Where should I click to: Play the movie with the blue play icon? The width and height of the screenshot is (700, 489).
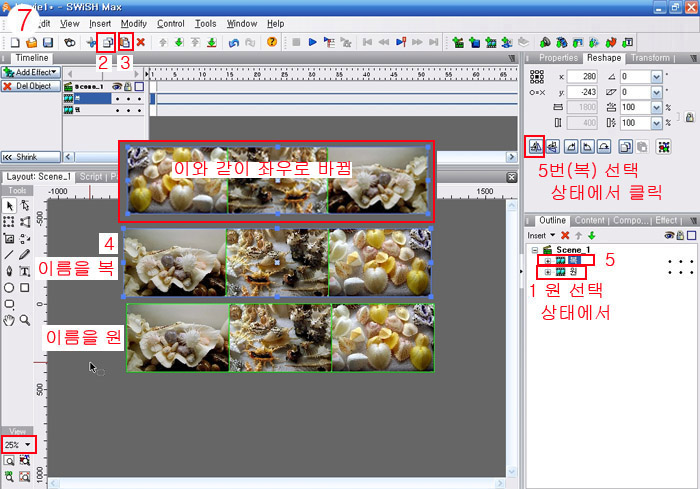(312, 42)
